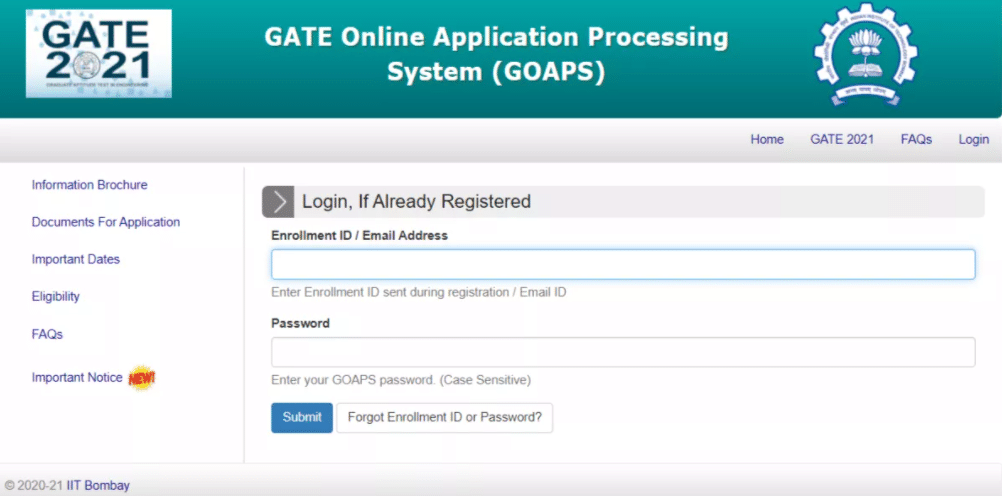Open FAQs in the left sidebar
1002x496 pixels.
pos(47,334)
